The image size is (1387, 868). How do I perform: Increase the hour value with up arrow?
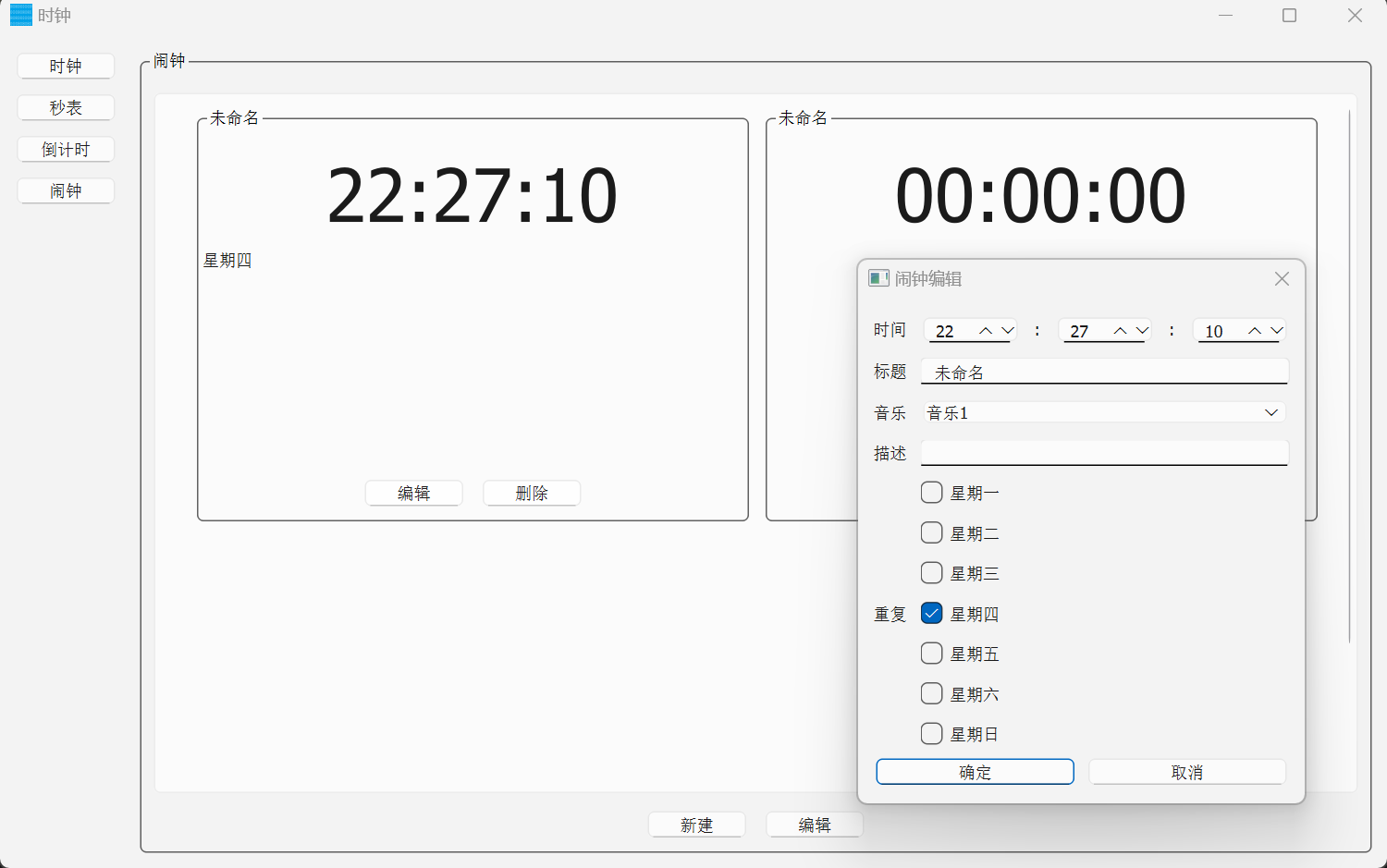pyautogui.click(x=986, y=331)
